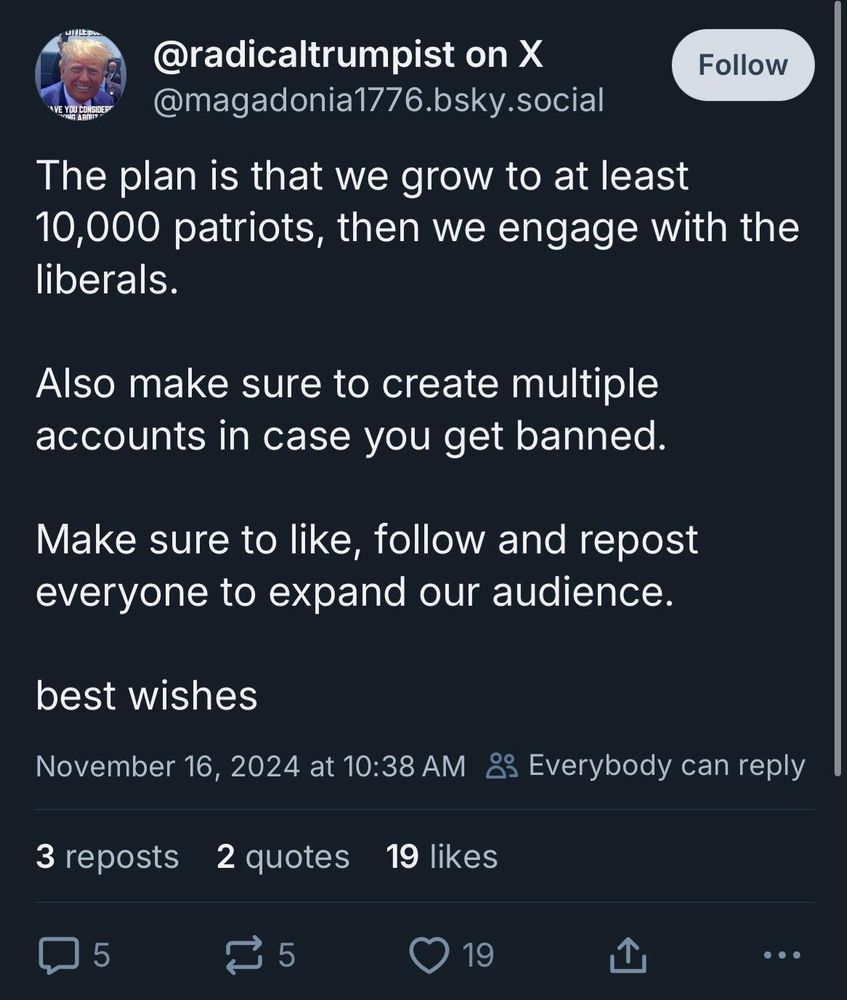View the 3 reposts list
847x1000 pixels.
click(107, 857)
